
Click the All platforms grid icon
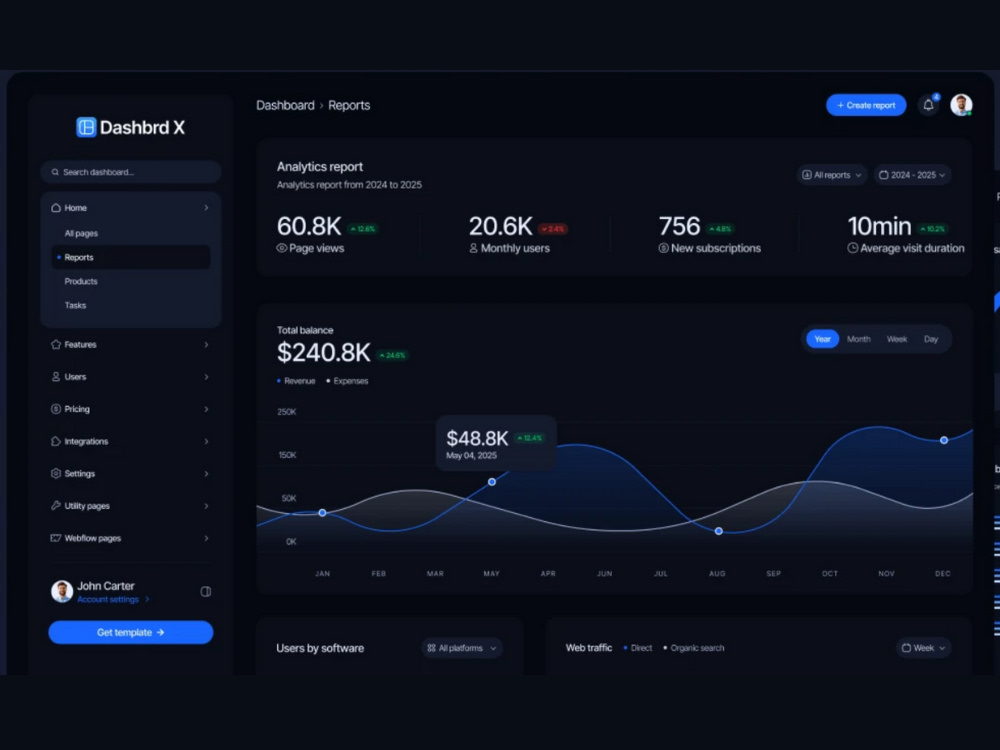coord(432,648)
